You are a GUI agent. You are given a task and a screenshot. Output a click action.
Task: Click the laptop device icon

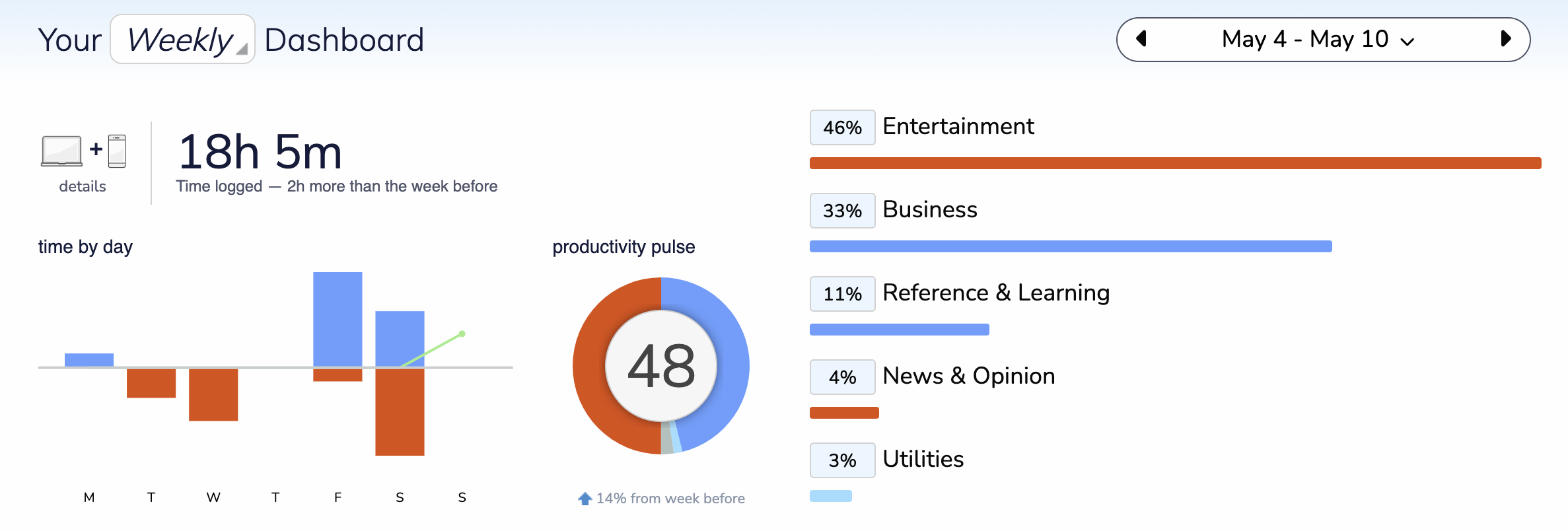[61, 151]
